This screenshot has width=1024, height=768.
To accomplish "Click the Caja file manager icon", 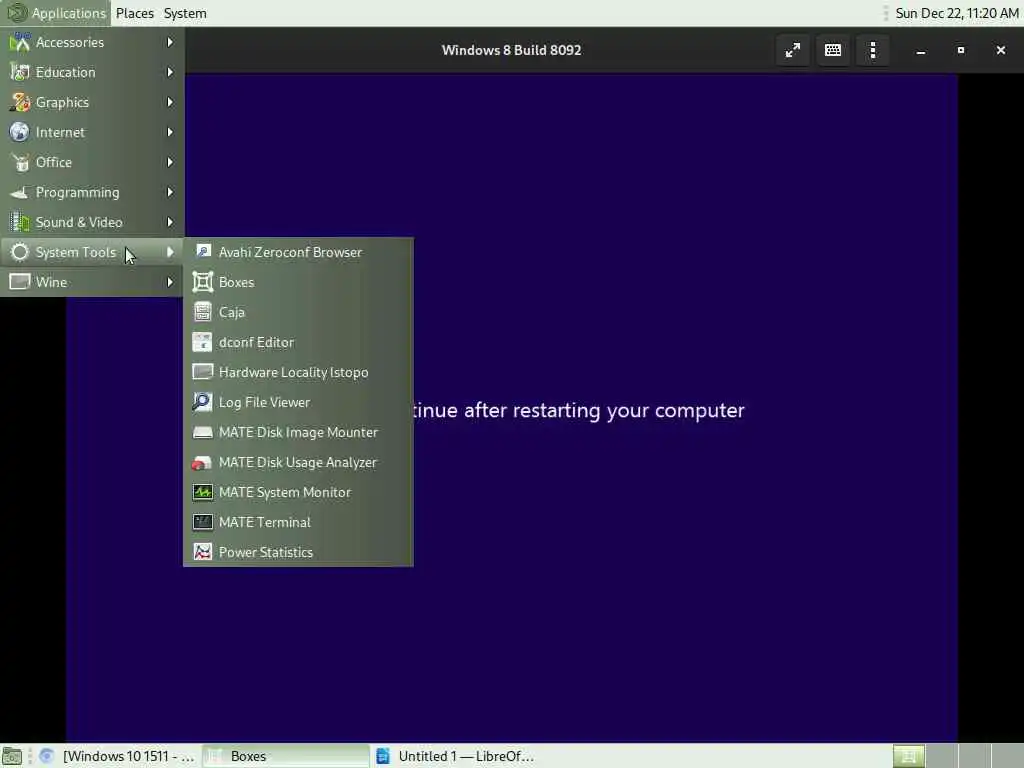I will 202,313.
